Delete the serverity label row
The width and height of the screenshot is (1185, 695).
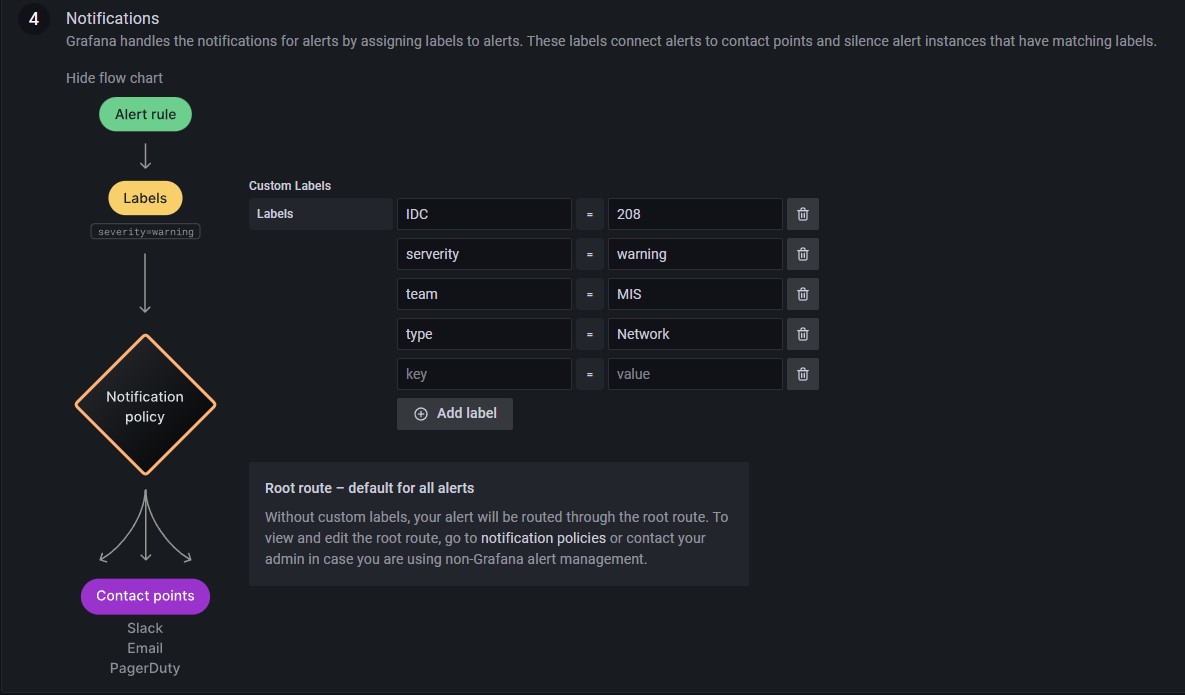coord(803,254)
